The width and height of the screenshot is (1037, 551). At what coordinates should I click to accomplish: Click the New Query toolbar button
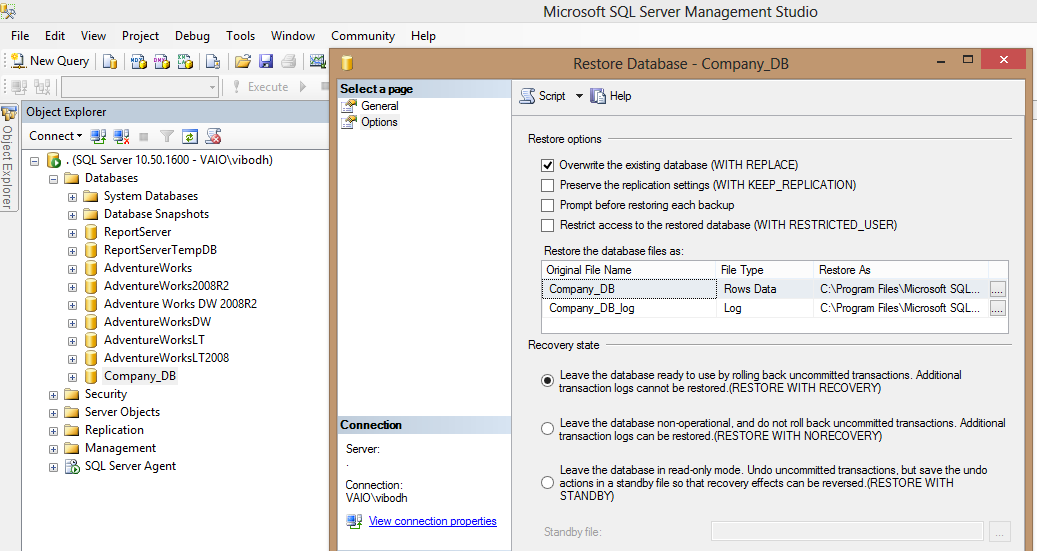tap(50, 61)
